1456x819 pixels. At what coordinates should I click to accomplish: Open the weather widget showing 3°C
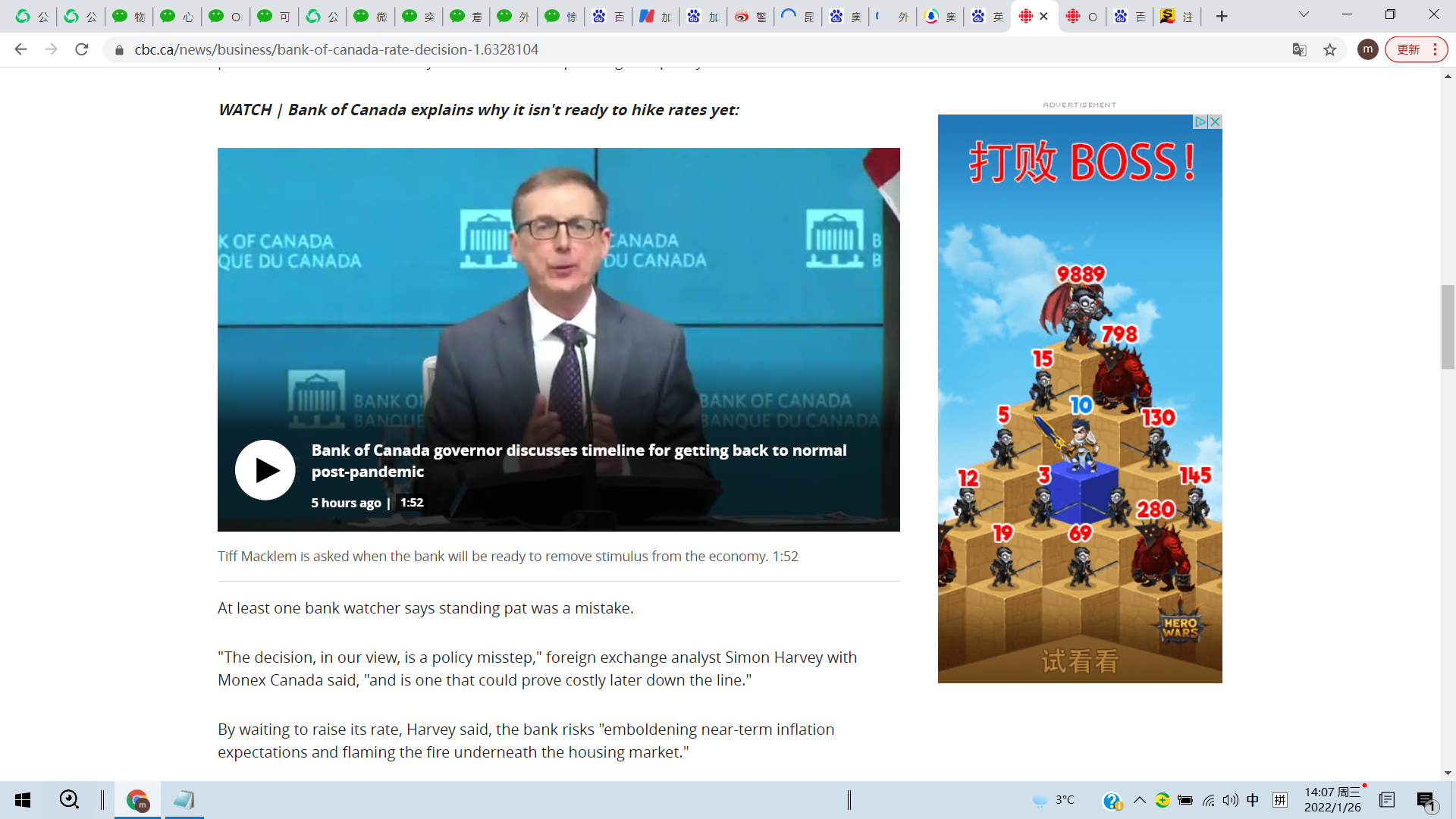(1054, 800)
